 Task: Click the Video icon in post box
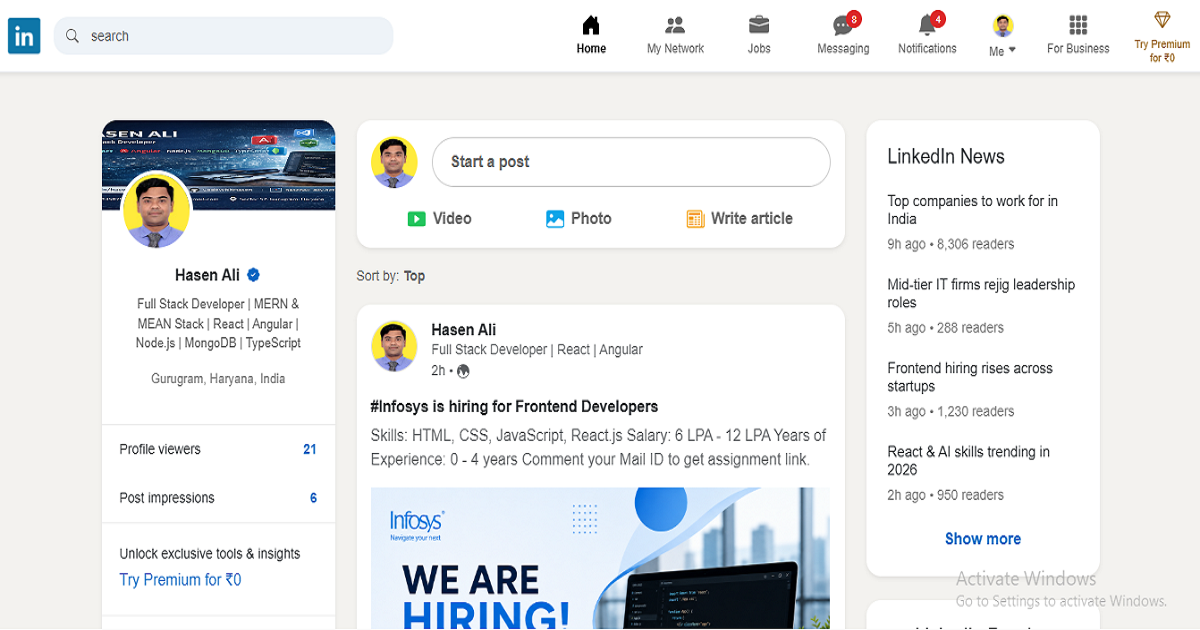tap(417, 219)
